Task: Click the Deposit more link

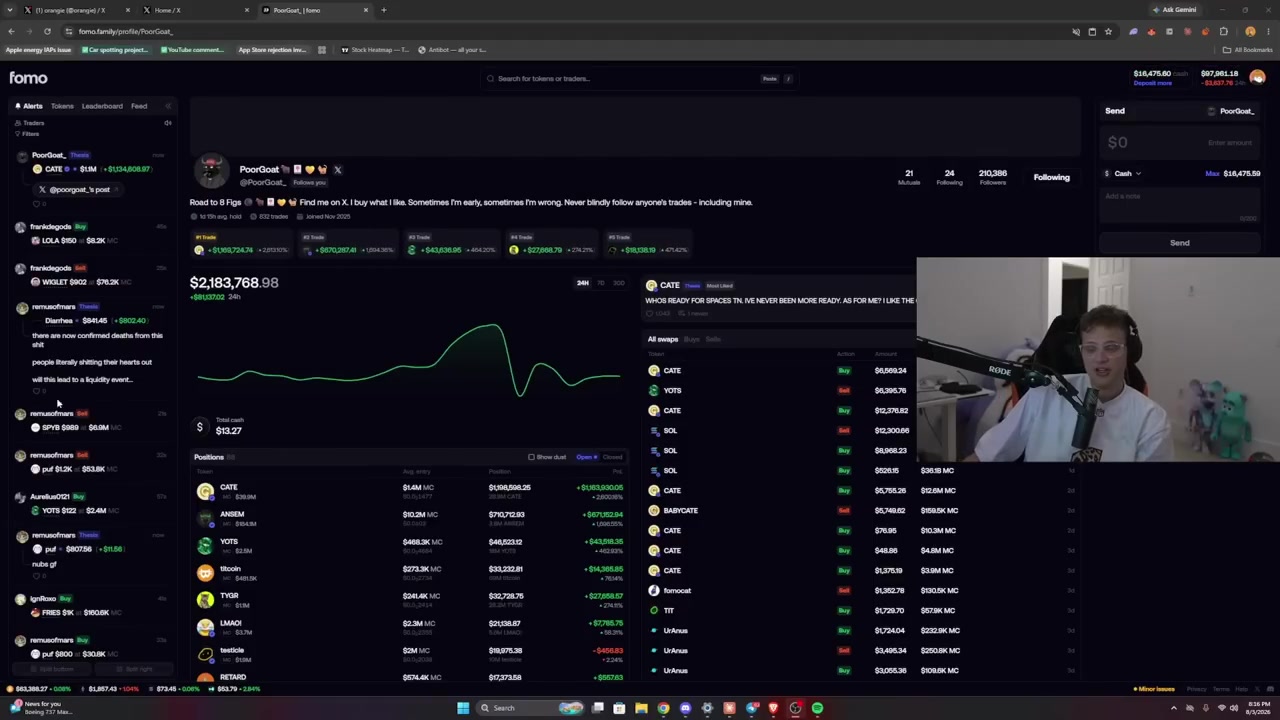Action: [x=1152, y=83]
